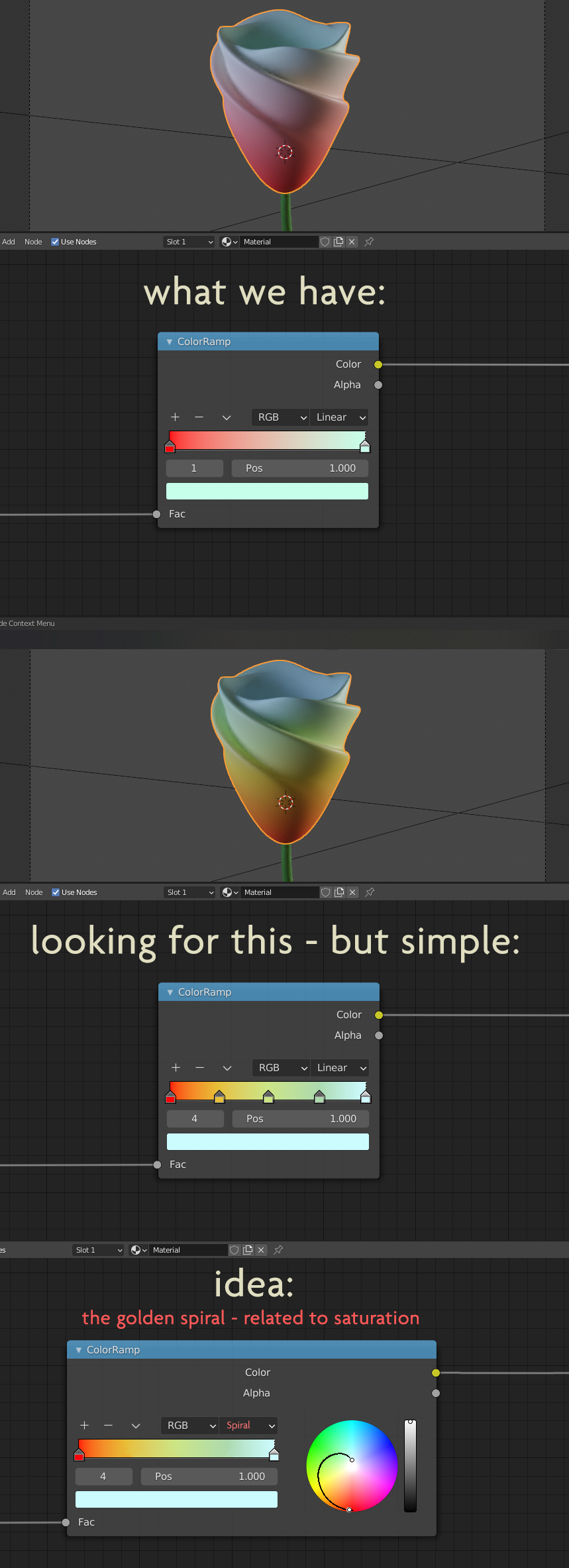The image size is (569, 1568).
Task: Open the material browse sphere icon above 'idea:'
Action: point(138,1250)
